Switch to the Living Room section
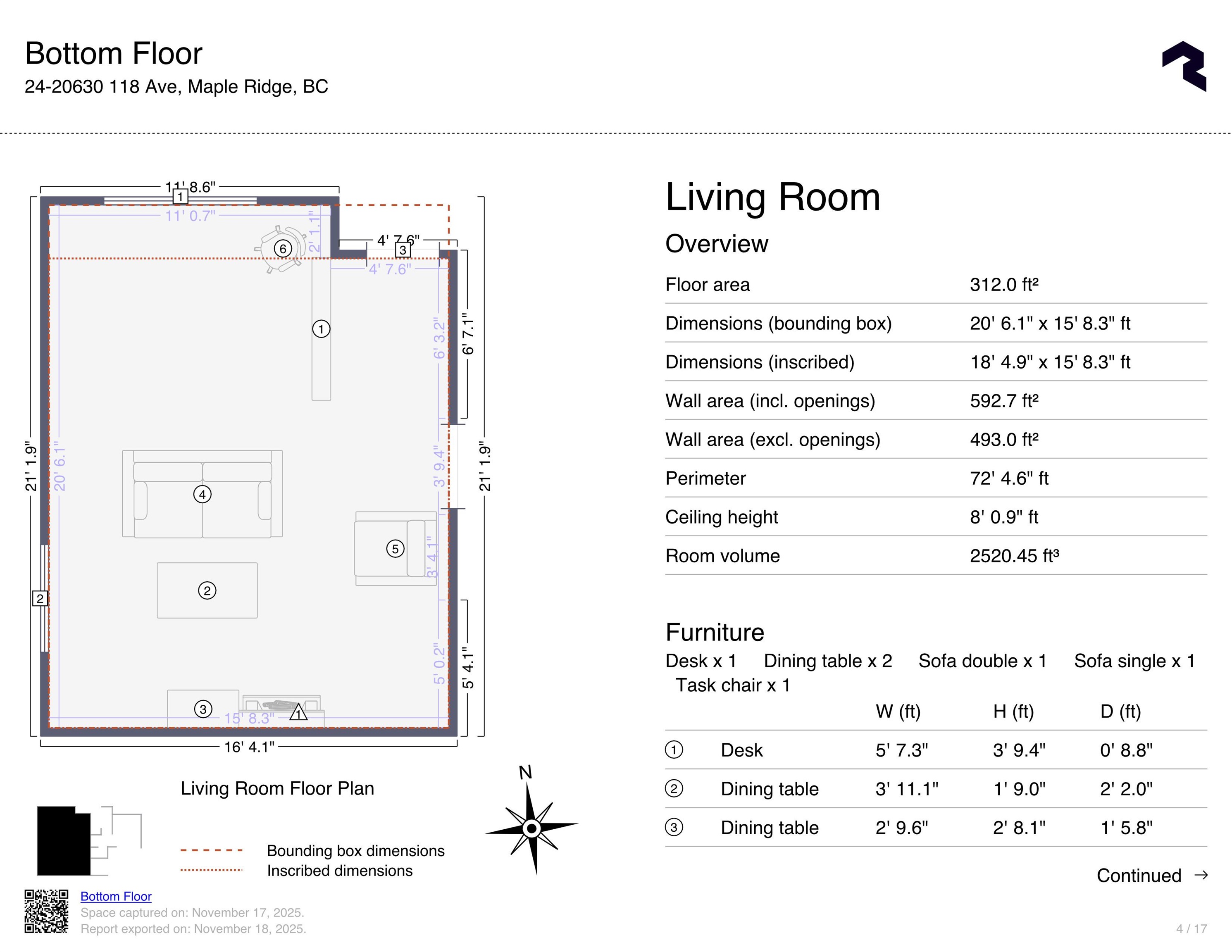1232x952 pixels. pos(774,197)
